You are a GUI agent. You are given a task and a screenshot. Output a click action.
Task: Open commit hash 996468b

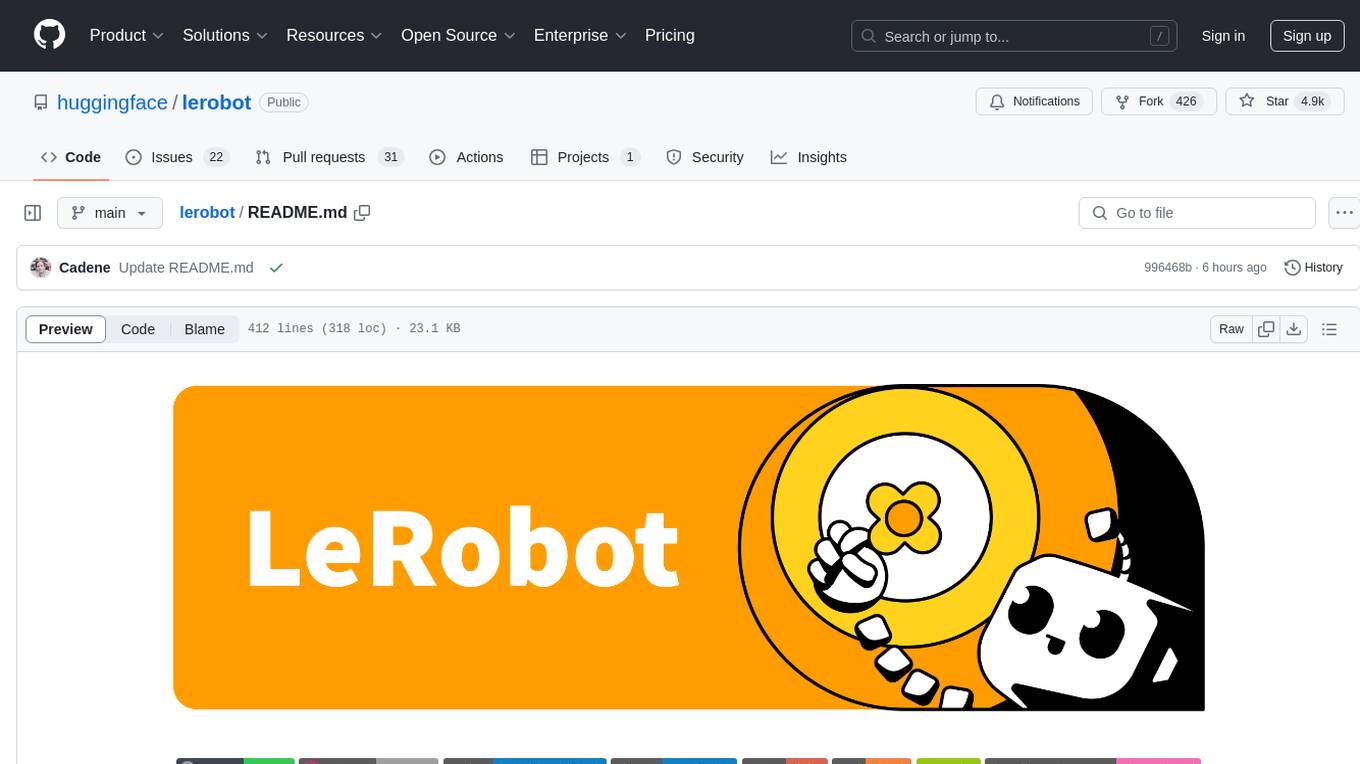click(x=1168, y=268)
